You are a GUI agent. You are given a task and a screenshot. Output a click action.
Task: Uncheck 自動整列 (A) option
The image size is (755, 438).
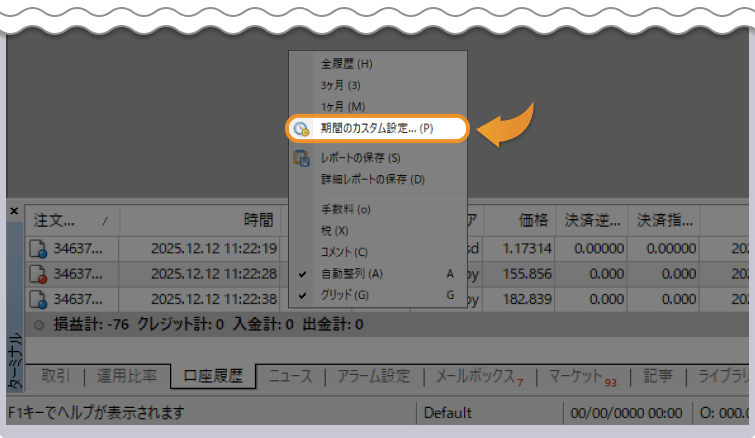[x=378, y=273]
